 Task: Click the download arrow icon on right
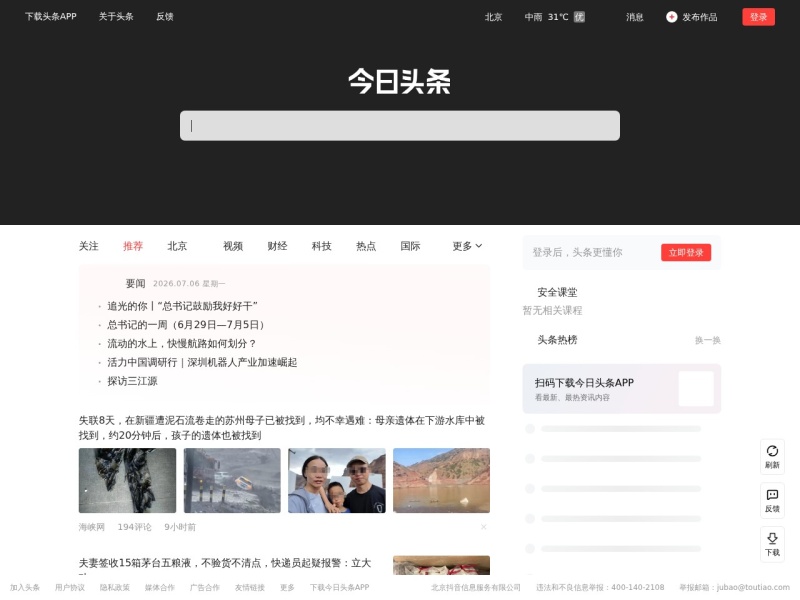click(x=772, y=538)
